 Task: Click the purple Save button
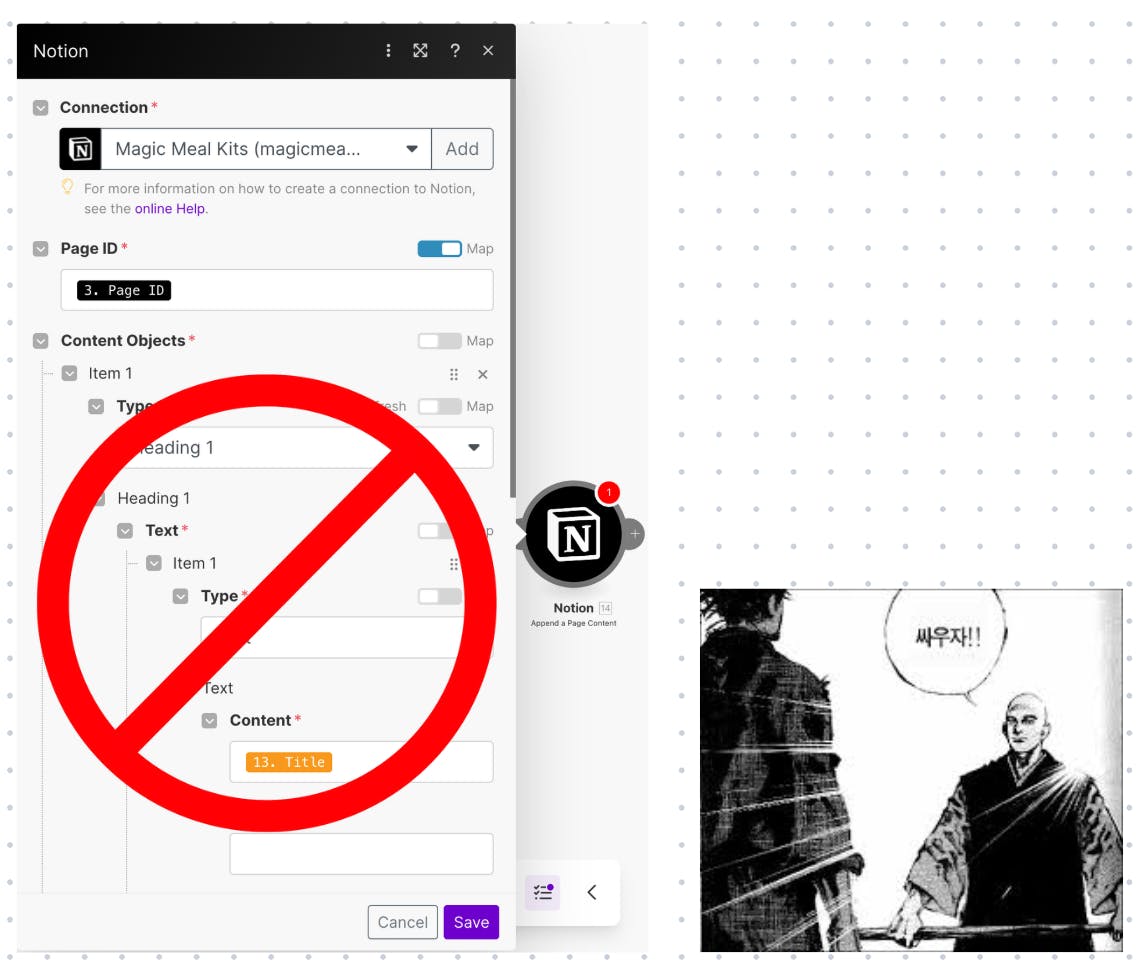click(x=471, y=922)
